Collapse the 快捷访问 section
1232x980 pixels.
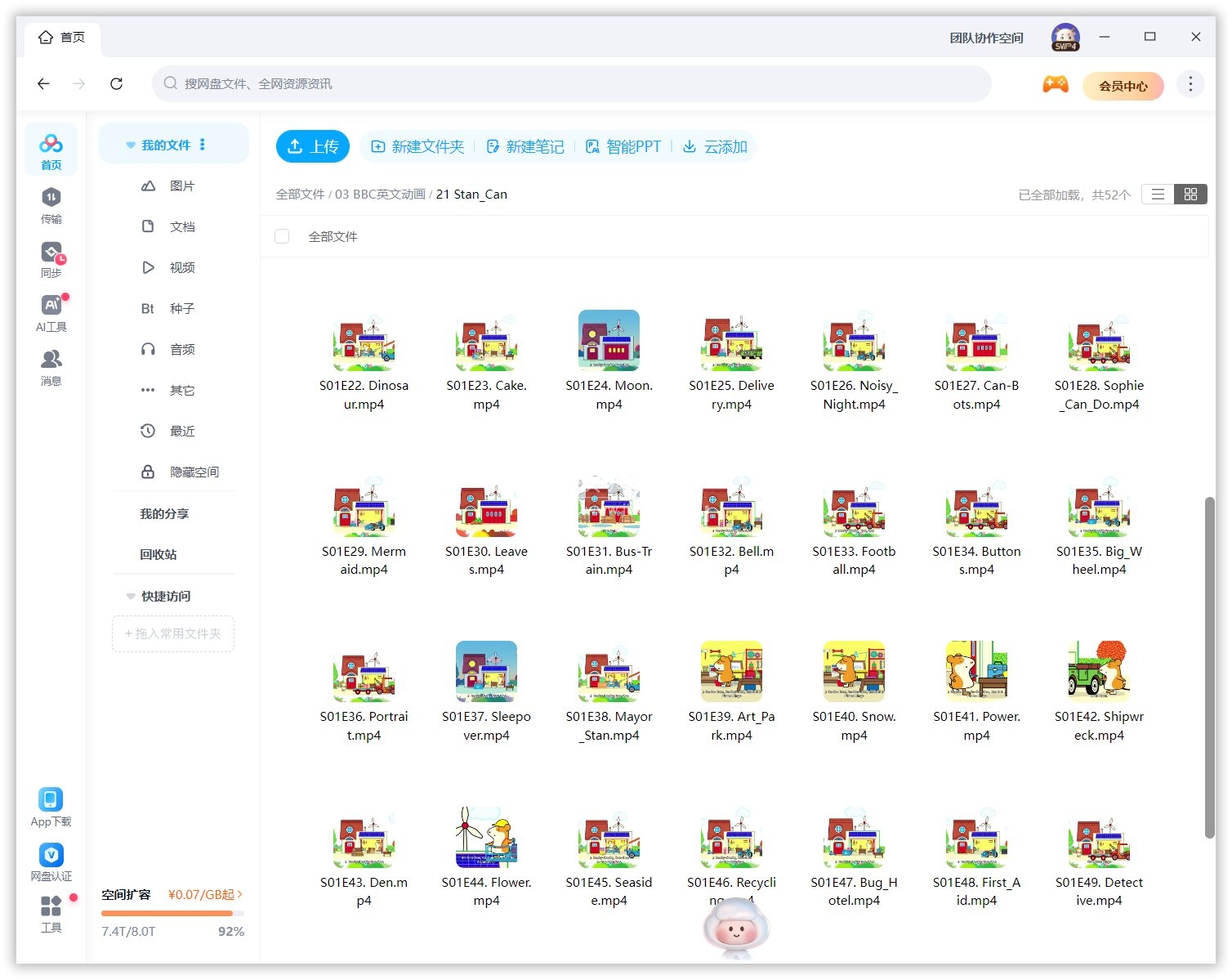131,596
